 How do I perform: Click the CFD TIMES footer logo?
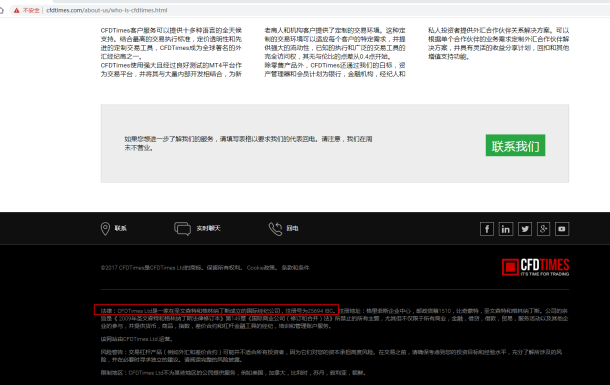click(536, 267)
